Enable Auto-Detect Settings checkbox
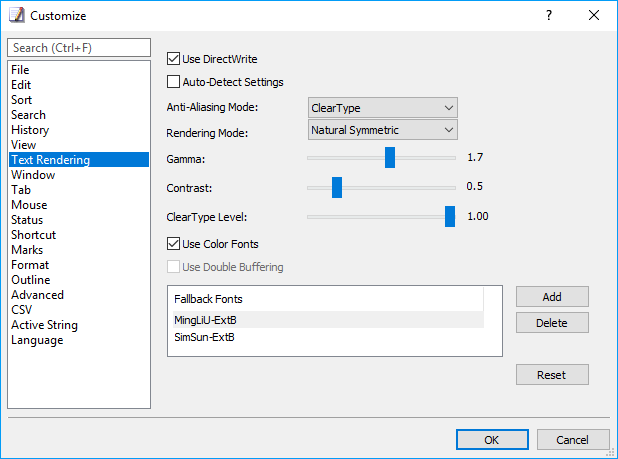 point(173,82)
